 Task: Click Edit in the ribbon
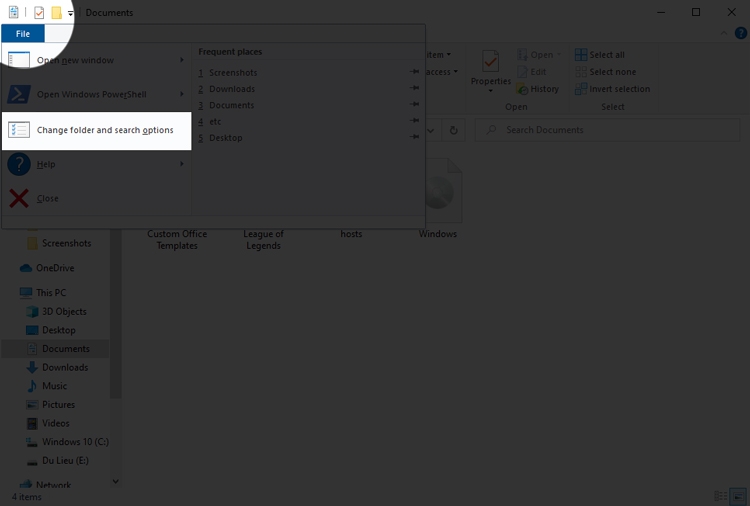(x=531, y=72)
